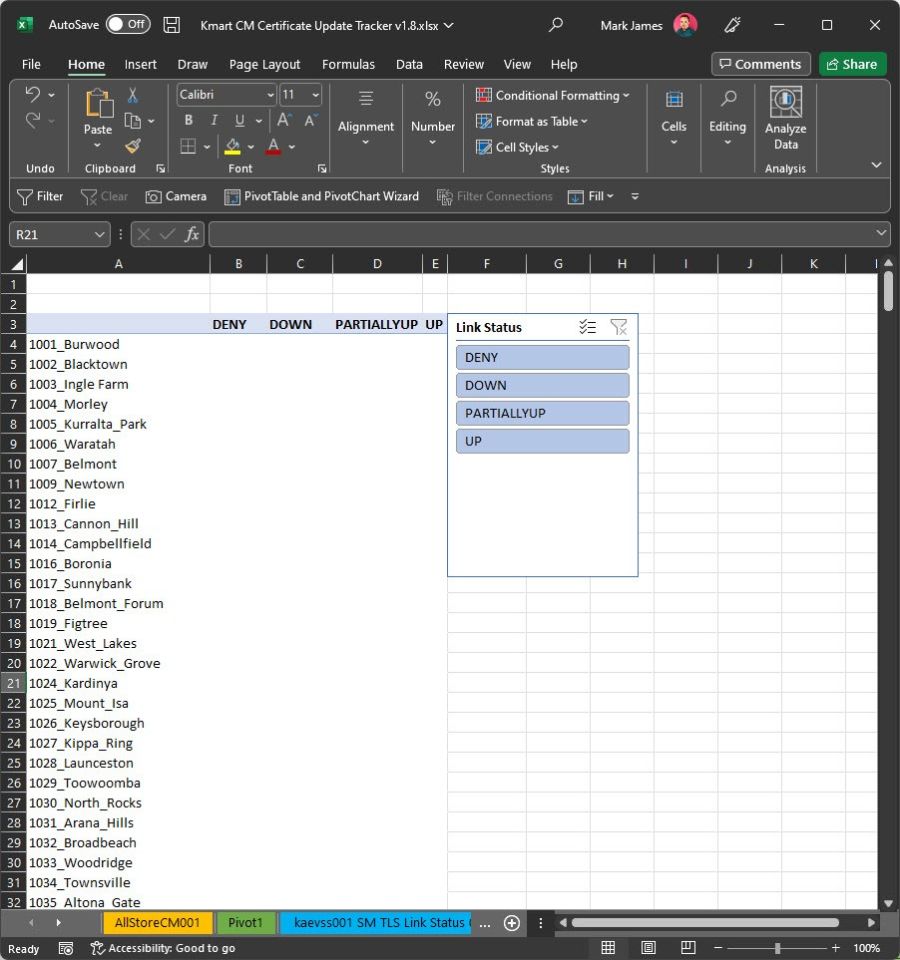Click the pen icon near user name
Image resolution: width=900 pixels, height=960 pixels.
(732, 25)
